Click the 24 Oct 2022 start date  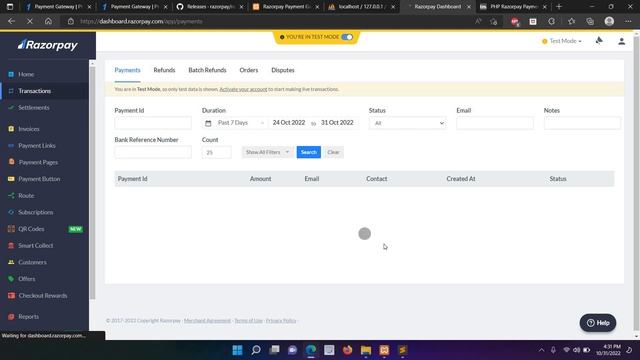289,122
